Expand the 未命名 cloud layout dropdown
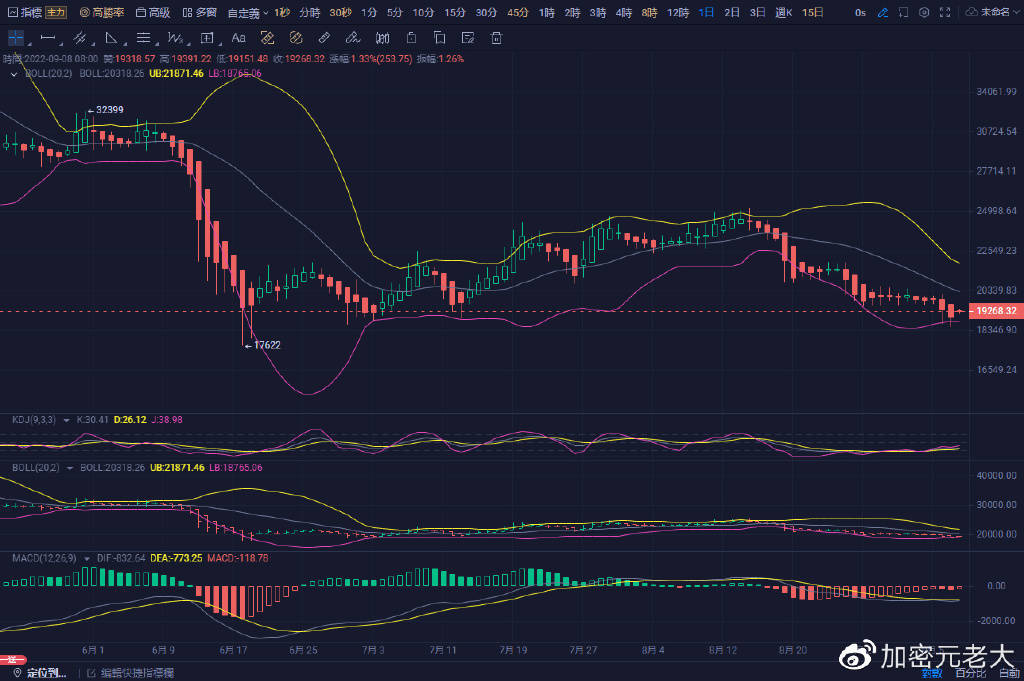Image resolution: width=1024 pixels, height=681 pixels. [991, 13]
